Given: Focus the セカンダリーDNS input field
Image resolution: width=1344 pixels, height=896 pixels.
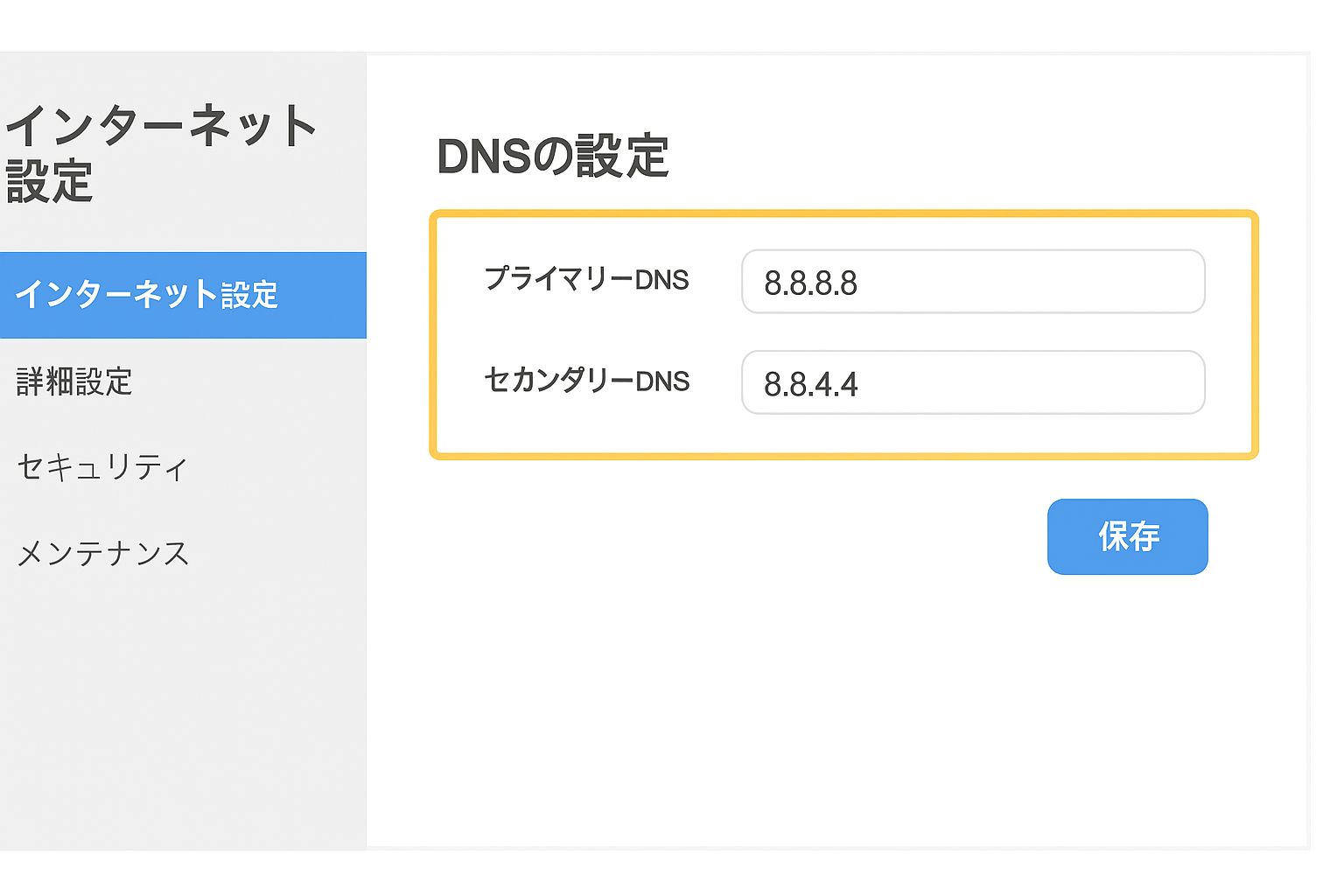Looking at the screenshot, I should (x=972, y=382).
